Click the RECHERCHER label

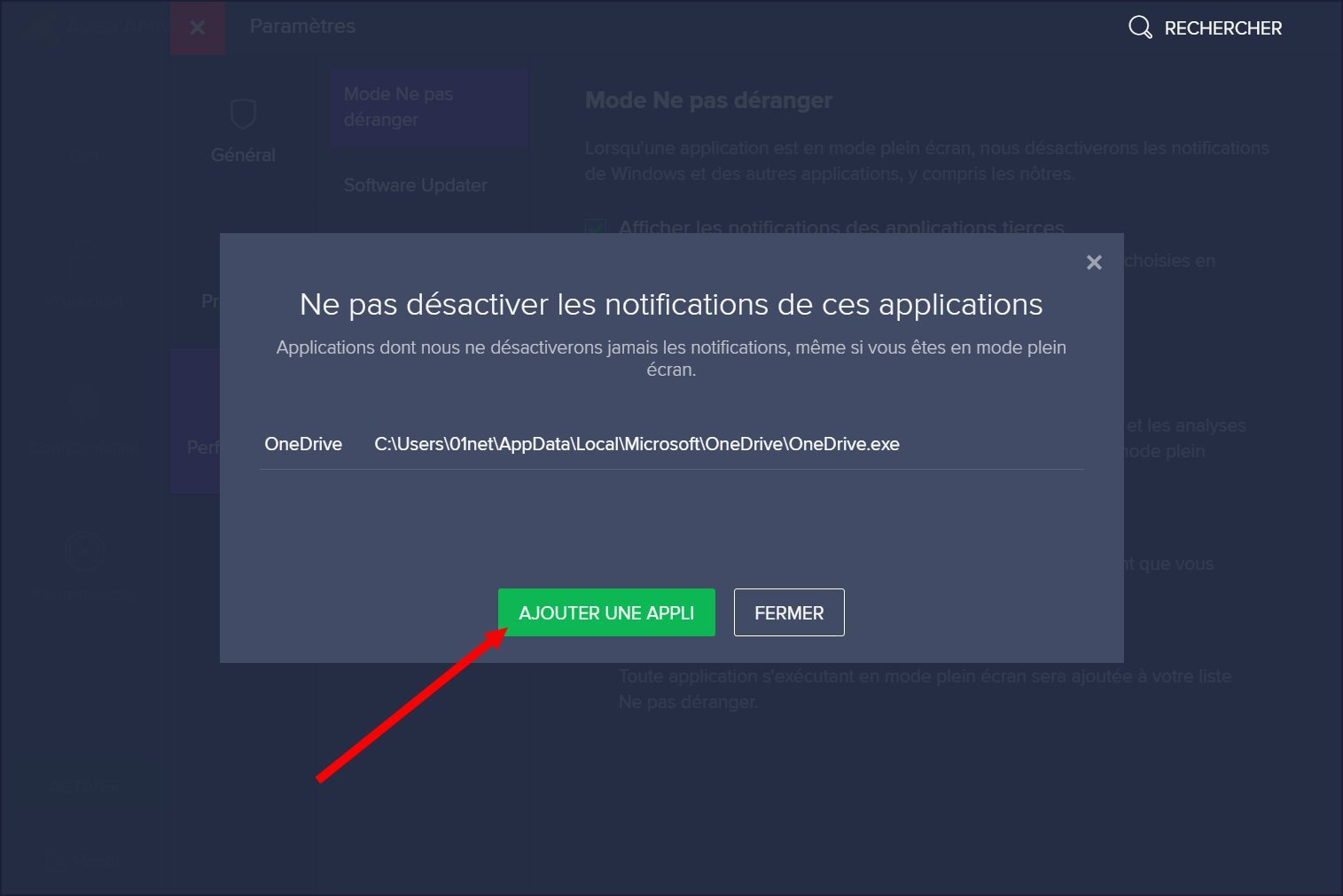tap(1222, 28)
